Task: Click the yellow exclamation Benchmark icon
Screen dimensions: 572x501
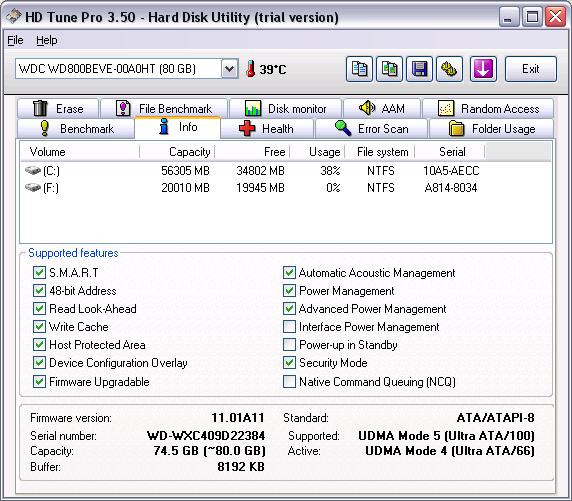Action: [45, 128]
